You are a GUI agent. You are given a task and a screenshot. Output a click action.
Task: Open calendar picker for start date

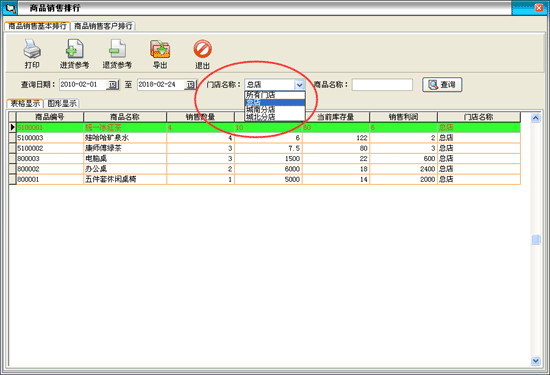[x=112, y=85]
